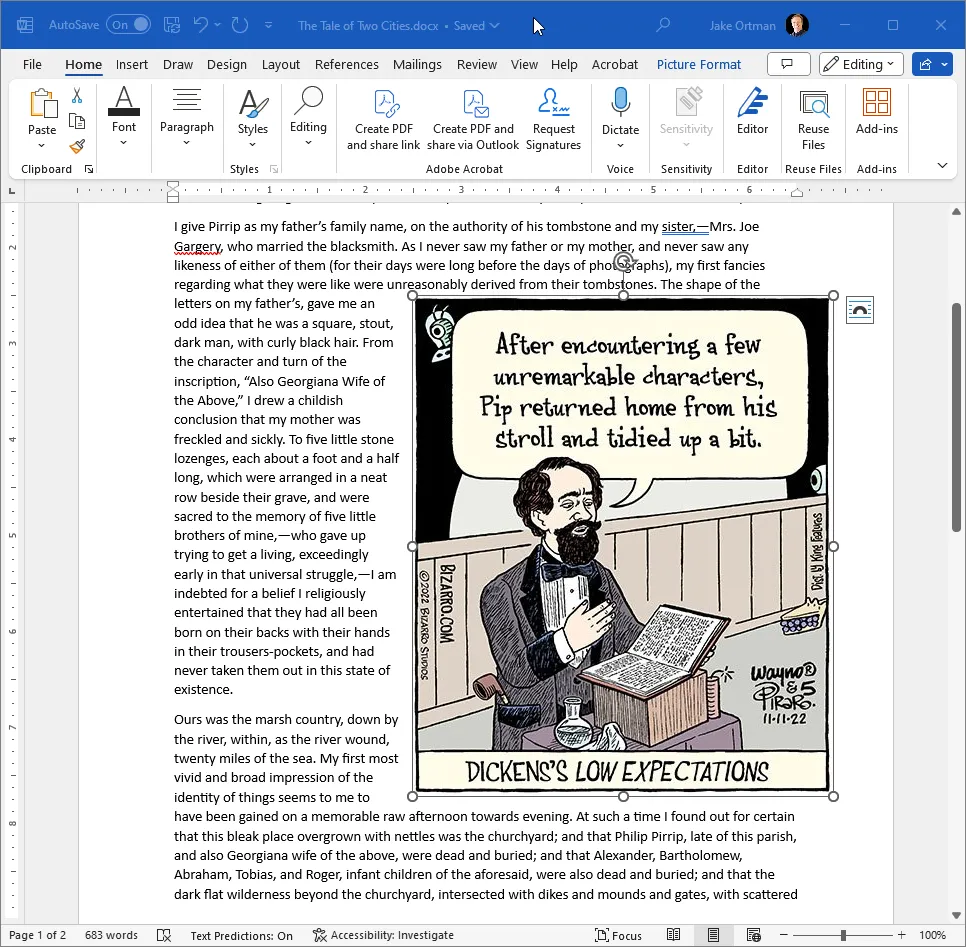Image resolution: width=966 pixels, height=947 pixels.
Task: Open Customize Quick Access Toolbar dropdown
Action: click(x=269, y=25)
